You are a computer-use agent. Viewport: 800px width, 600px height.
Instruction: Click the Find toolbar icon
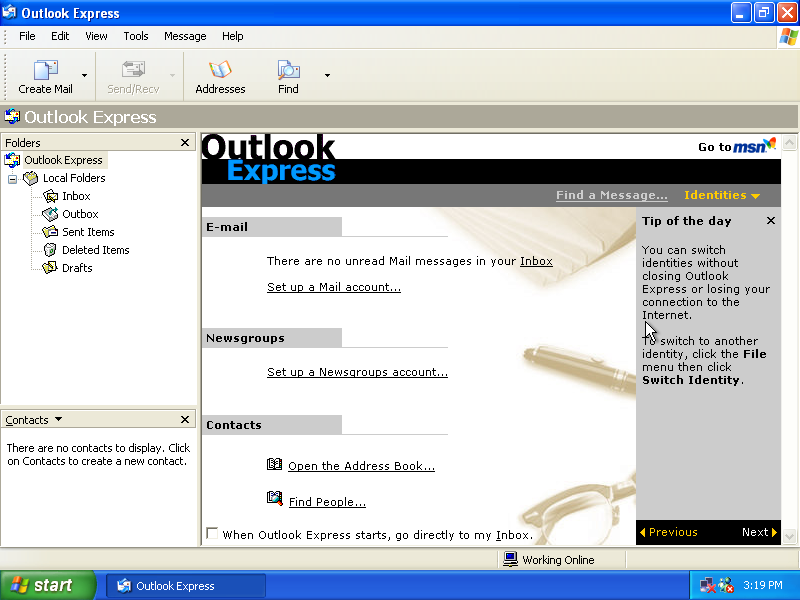pyautogui.click(x=288, y=70)
